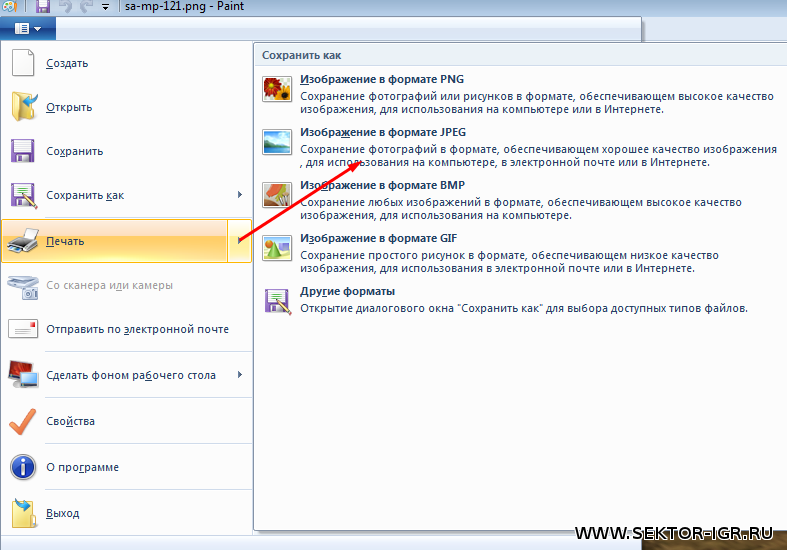Click the folder icon beside Открыть
Image resolution: width=787 pixels, height=550 pixels.
[x=24, y=106]
